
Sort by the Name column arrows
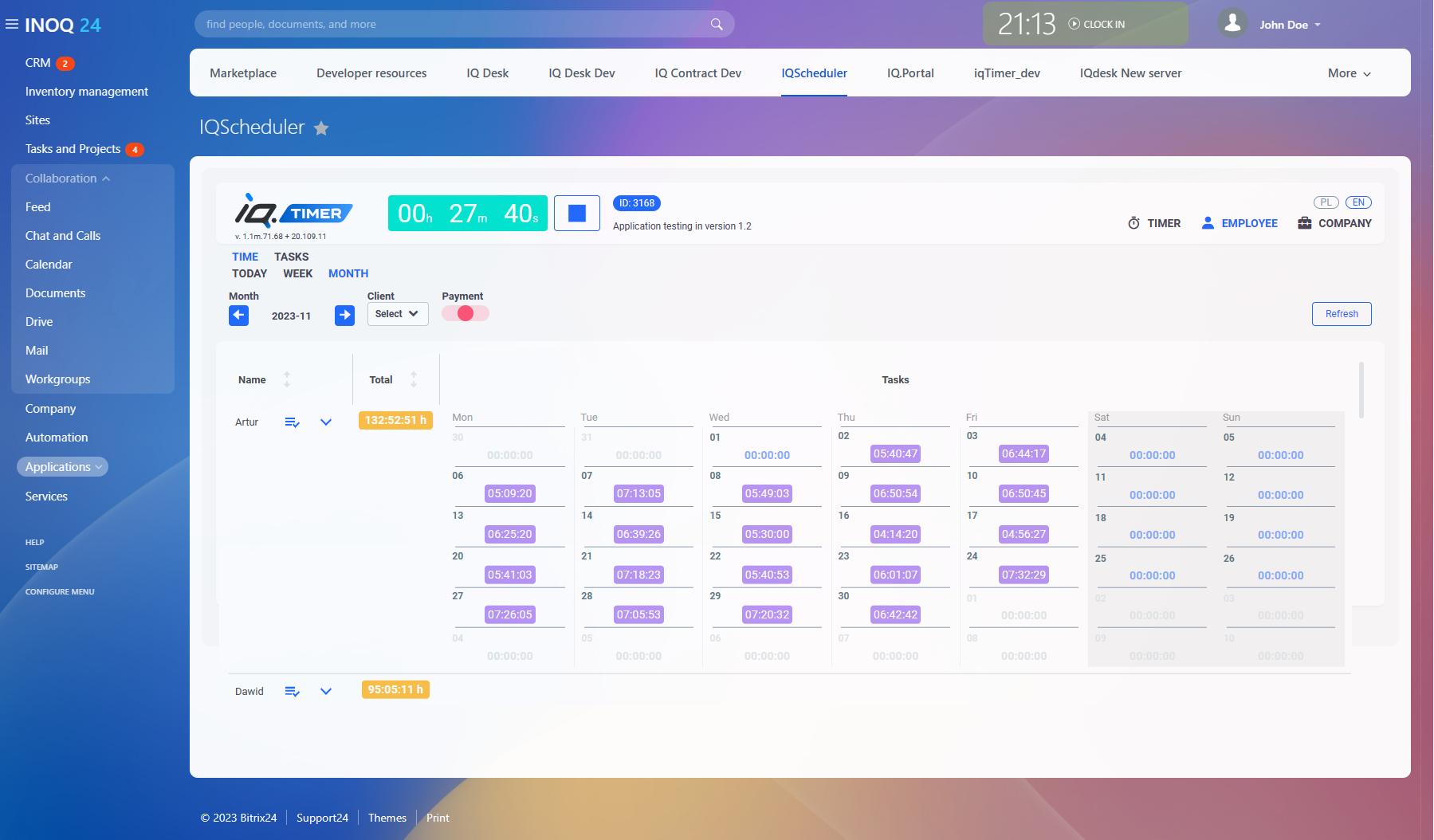(x=287, y=380)
